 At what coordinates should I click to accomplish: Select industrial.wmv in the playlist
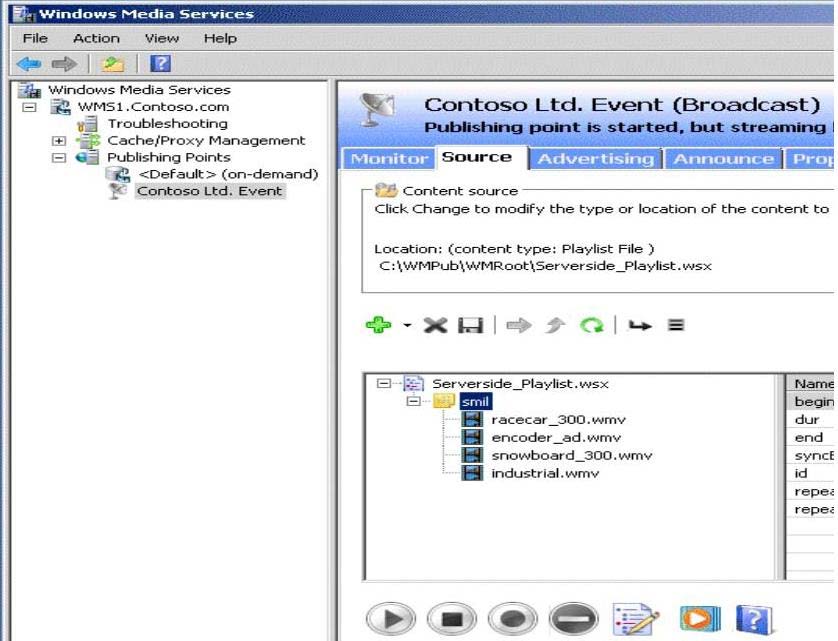pyautogui.click(x=545, y=473)
